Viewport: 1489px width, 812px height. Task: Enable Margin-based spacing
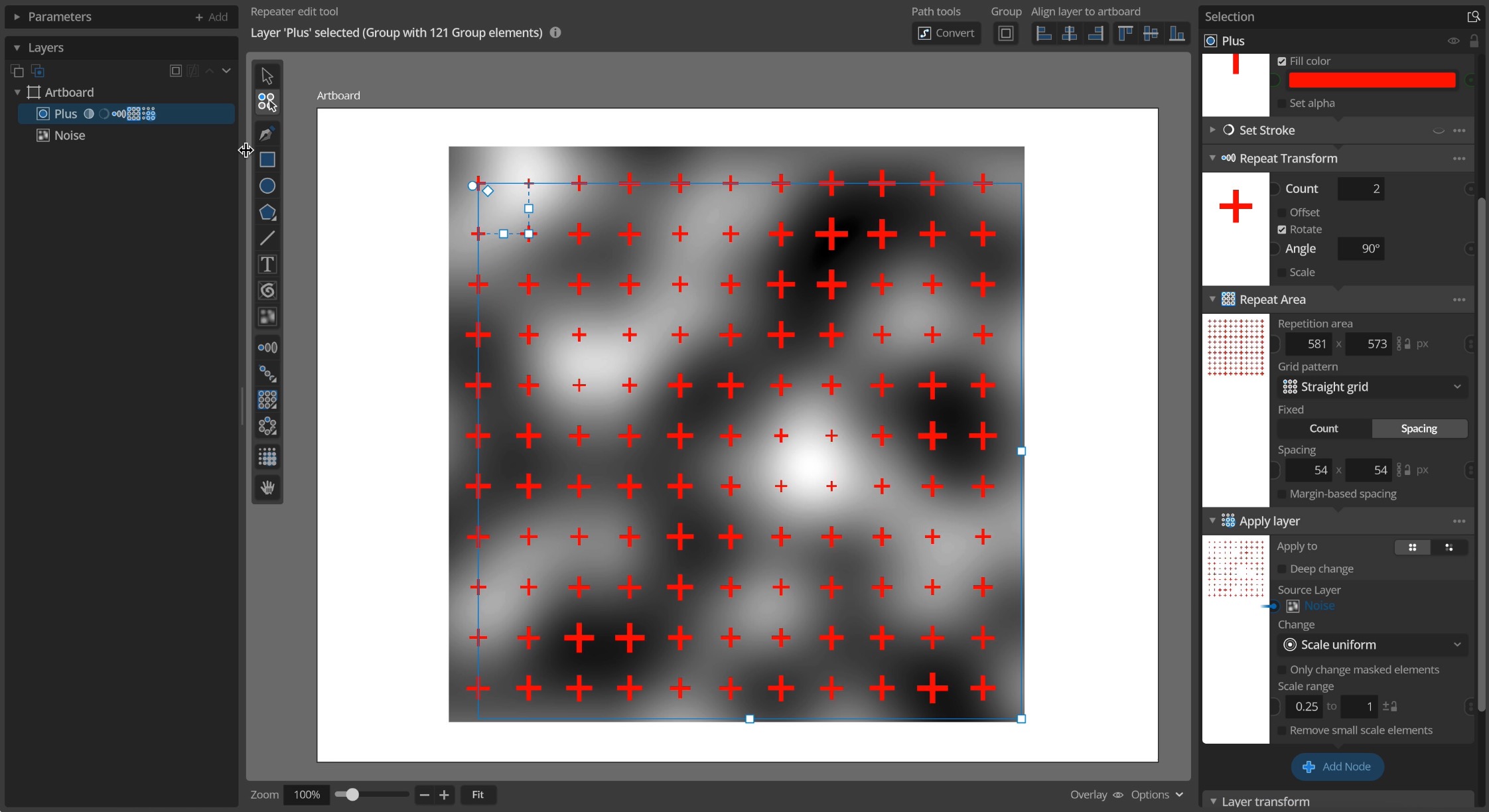point(1283,494)
